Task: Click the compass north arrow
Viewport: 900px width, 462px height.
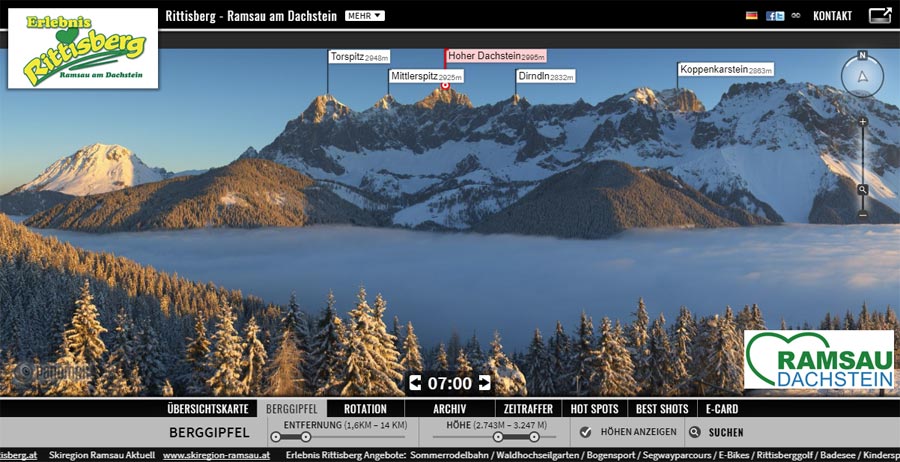Action: (x=862, y=77)
